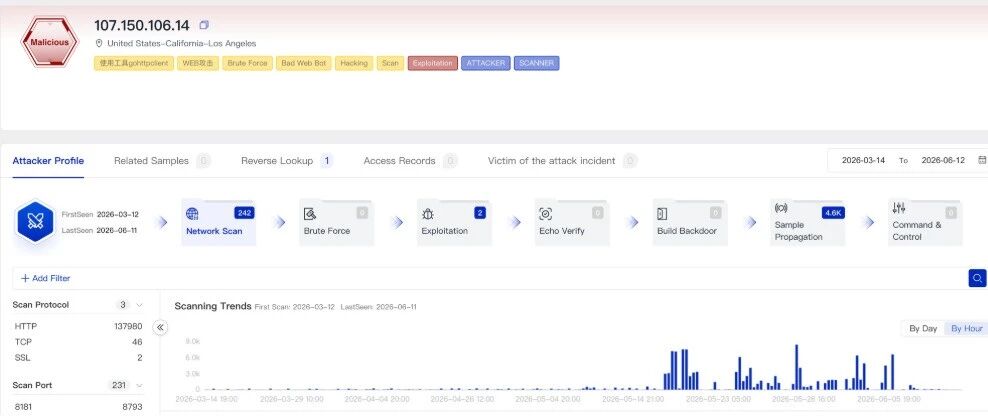Click the Malicious hexagon badge
988x420 pixels.
pyautogui.click(x=49, y=42)
